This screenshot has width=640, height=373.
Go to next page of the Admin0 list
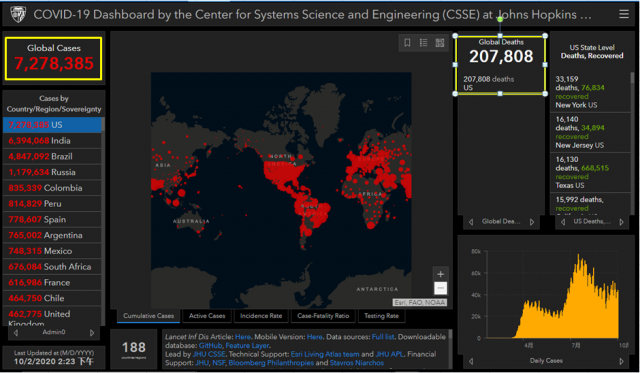click(92, 333)
